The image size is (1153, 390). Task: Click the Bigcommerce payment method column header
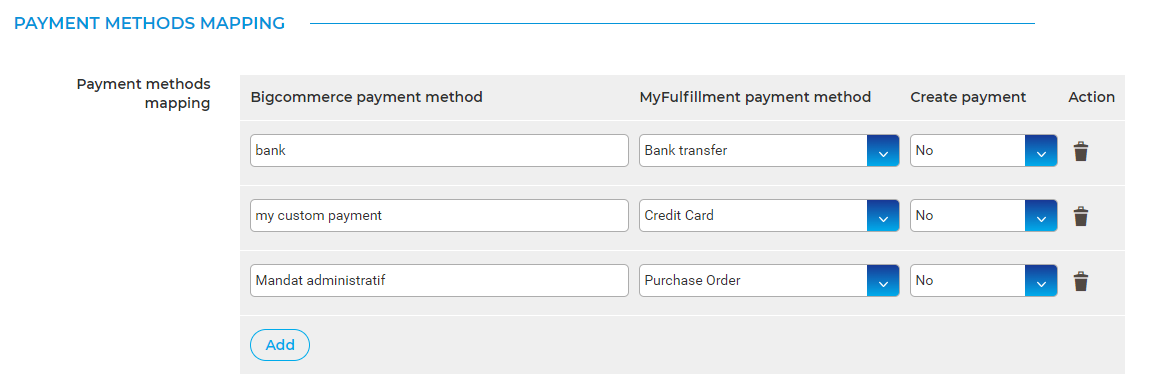tap(367, 97)
